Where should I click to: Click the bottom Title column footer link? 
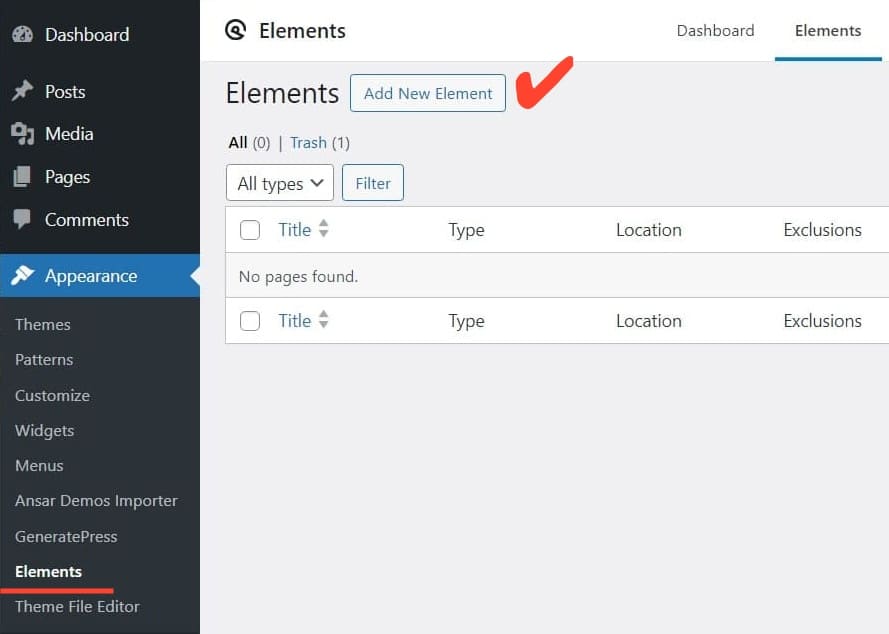click(295, 320)
